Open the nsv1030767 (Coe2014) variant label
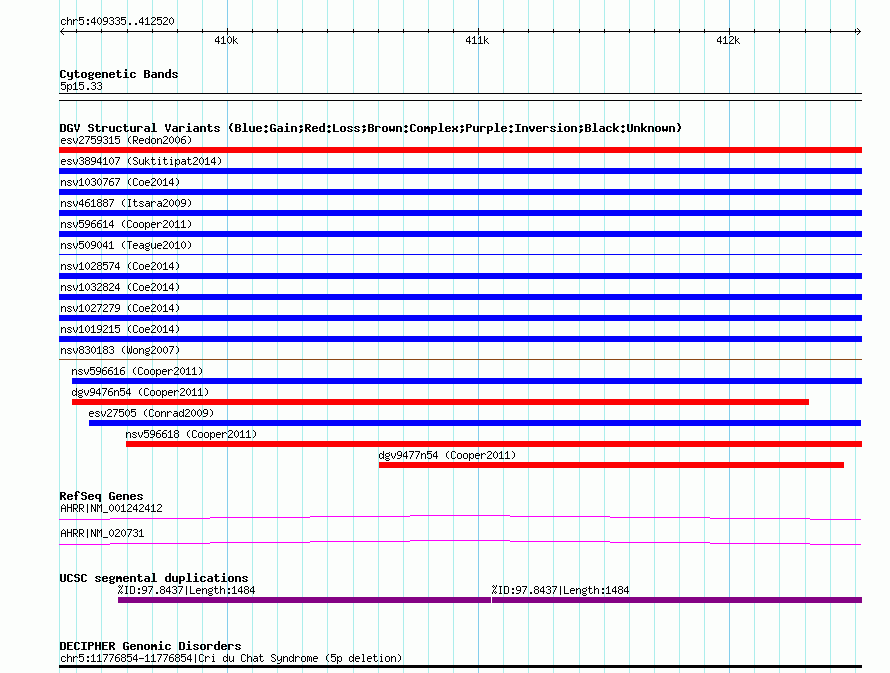The height and width of the screenshot is (673, 890). 120,182
